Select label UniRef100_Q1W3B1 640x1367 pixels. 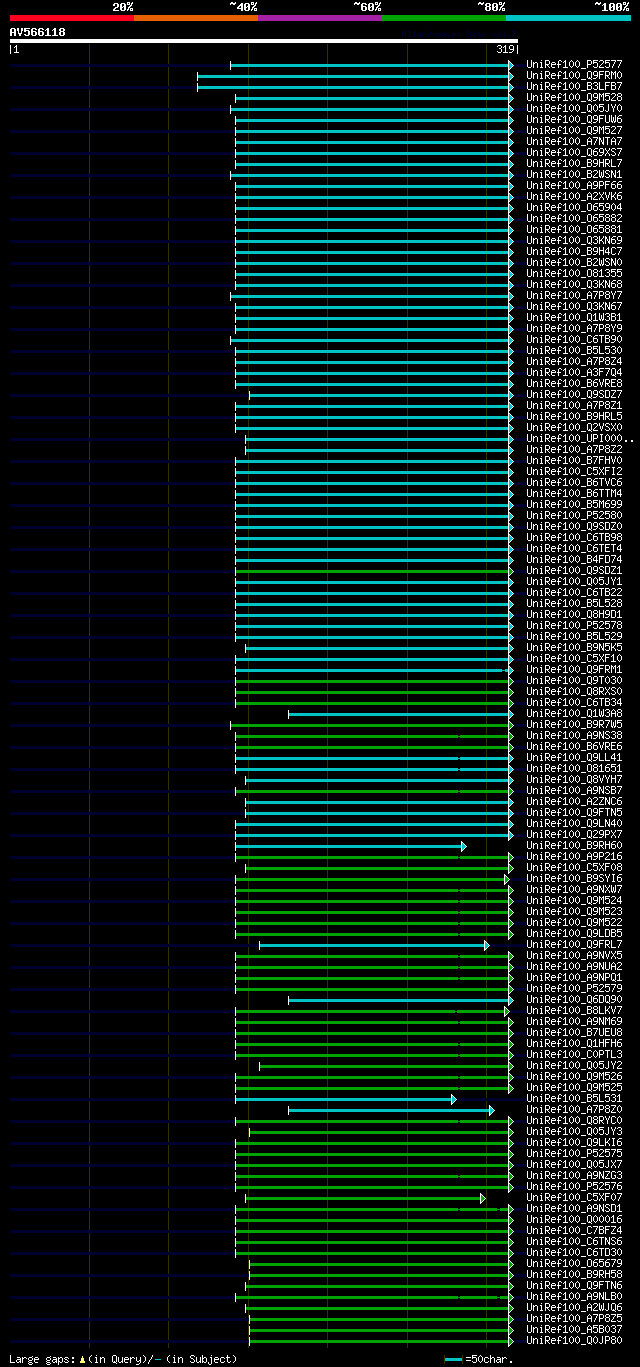[x=574, y=318]
